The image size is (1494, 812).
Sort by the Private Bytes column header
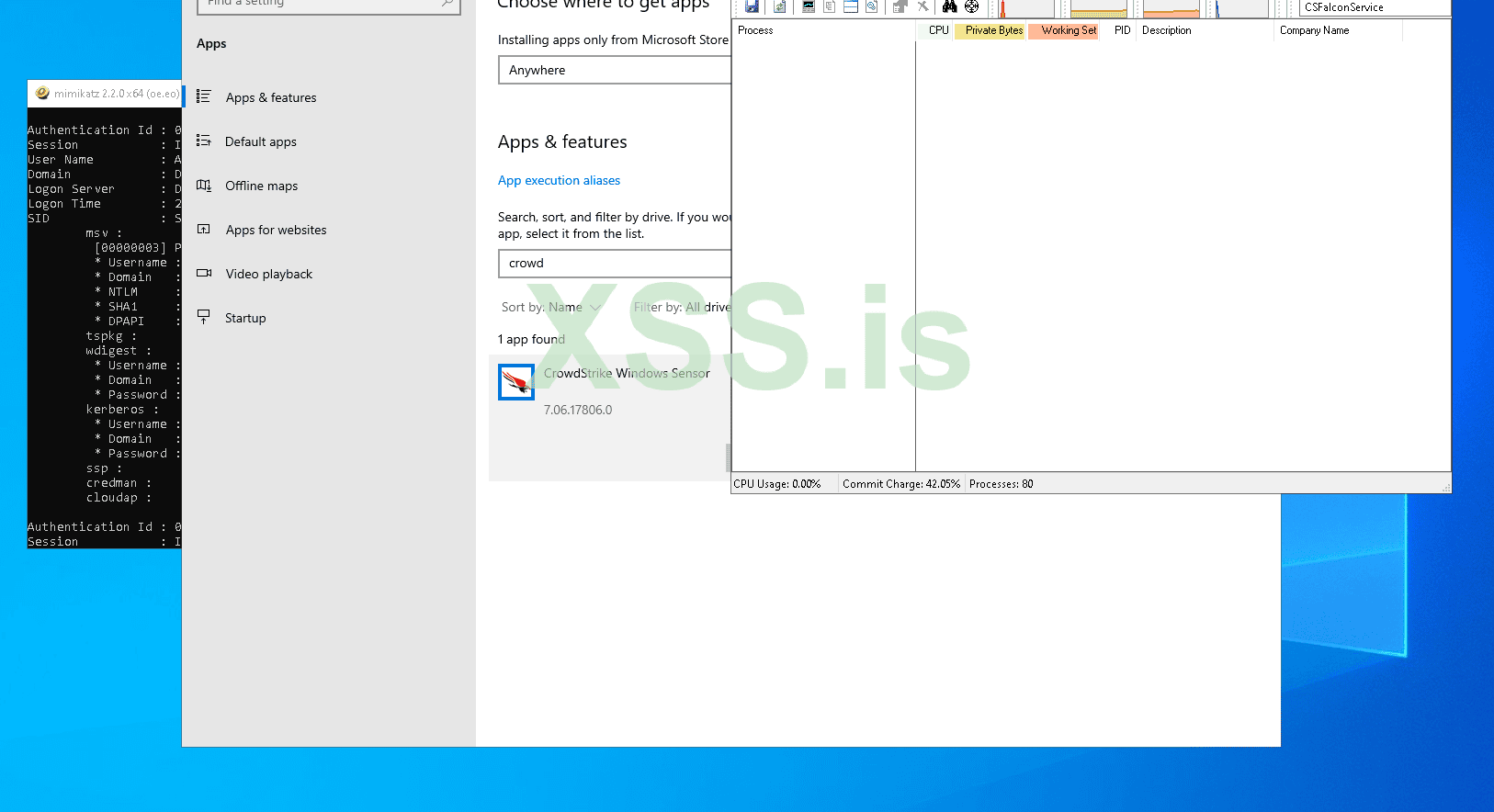click(991, 30)
